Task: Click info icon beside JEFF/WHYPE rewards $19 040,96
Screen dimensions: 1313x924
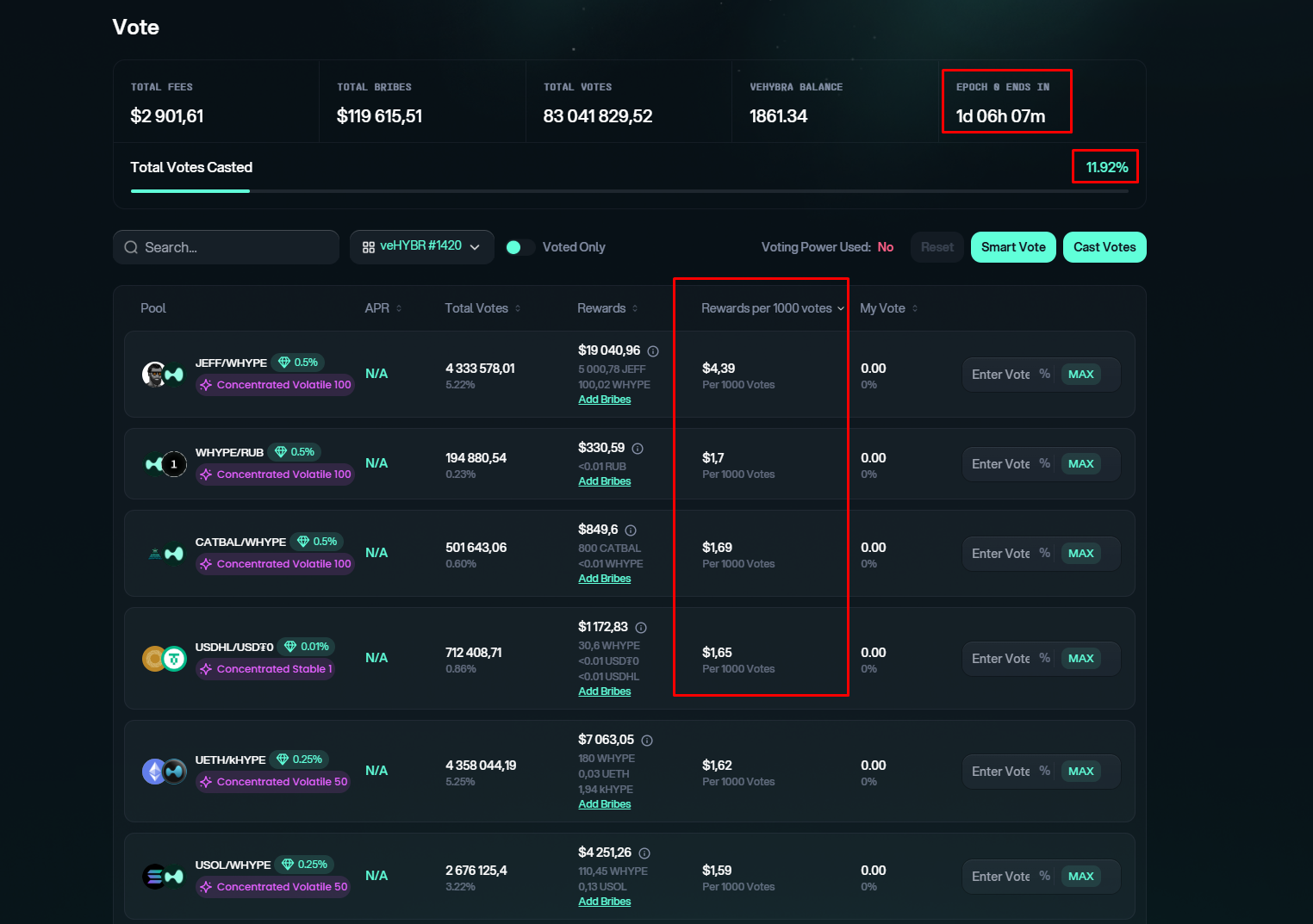Action: (653, 351)
